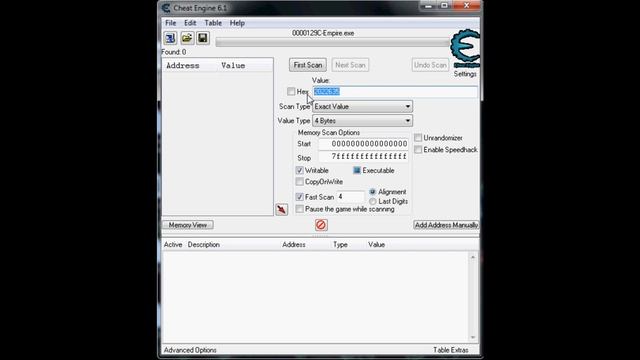Tick Enable Speedhack

(418, 150)
